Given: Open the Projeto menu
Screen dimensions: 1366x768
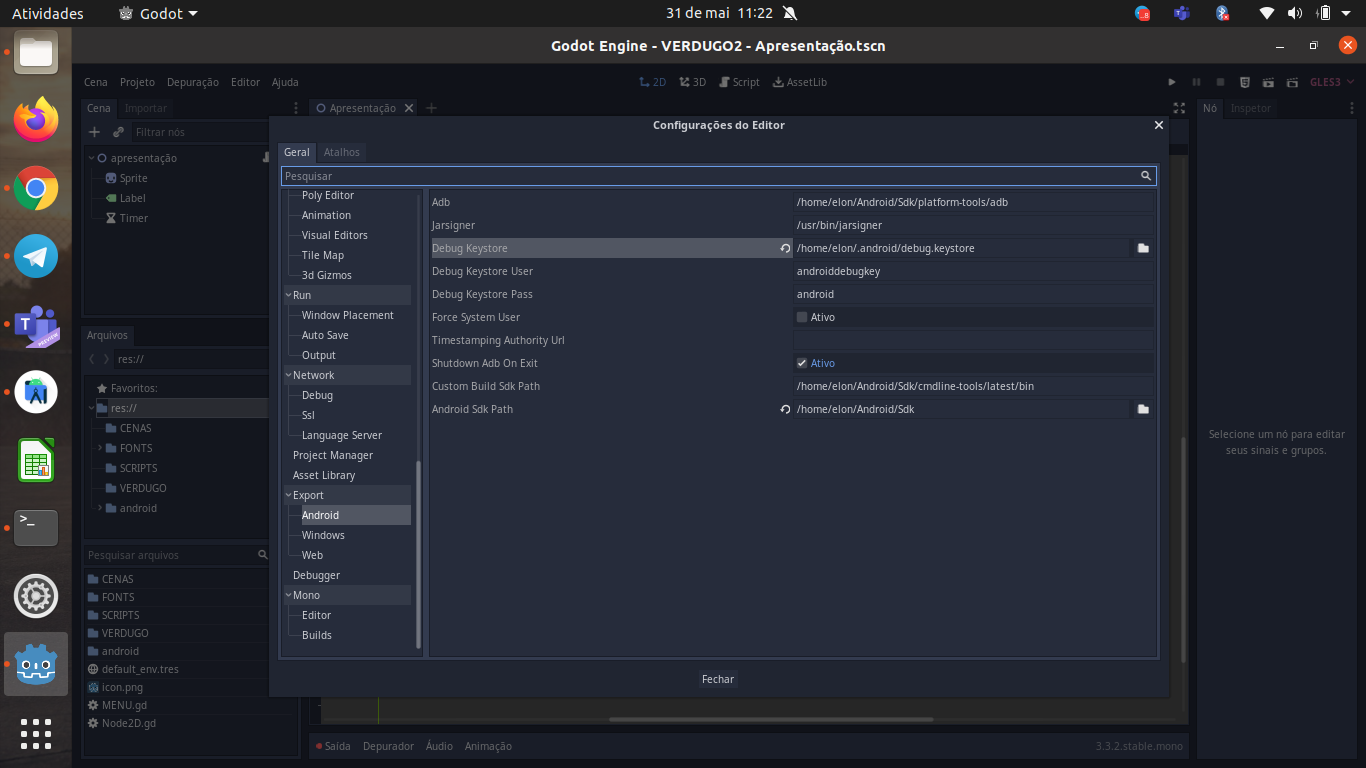Looking at the screenshot, I should [x=137, y=82].
